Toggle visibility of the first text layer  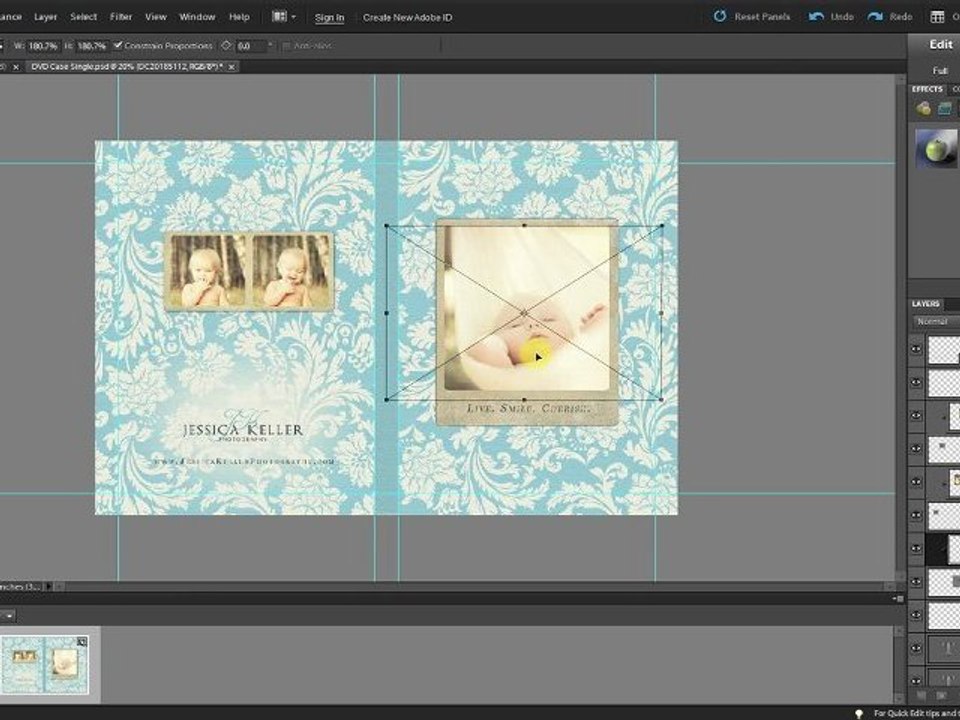(x=916, y=648)
